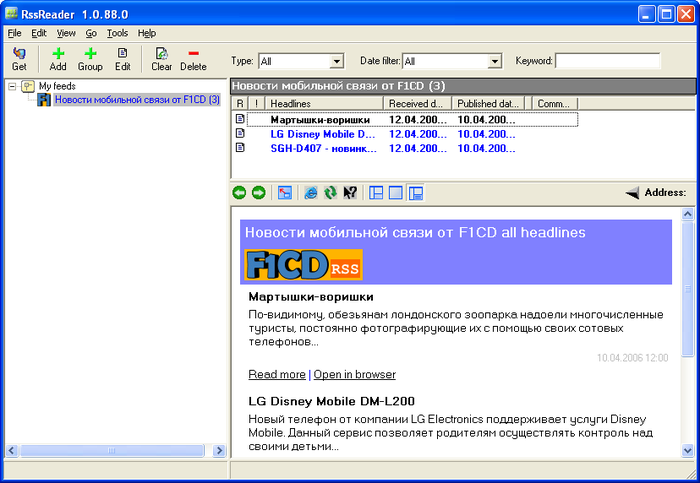Click the preview pane scroll up arrow
The height and width of the screenshot is (483, 700).
(x=688, y=214)
